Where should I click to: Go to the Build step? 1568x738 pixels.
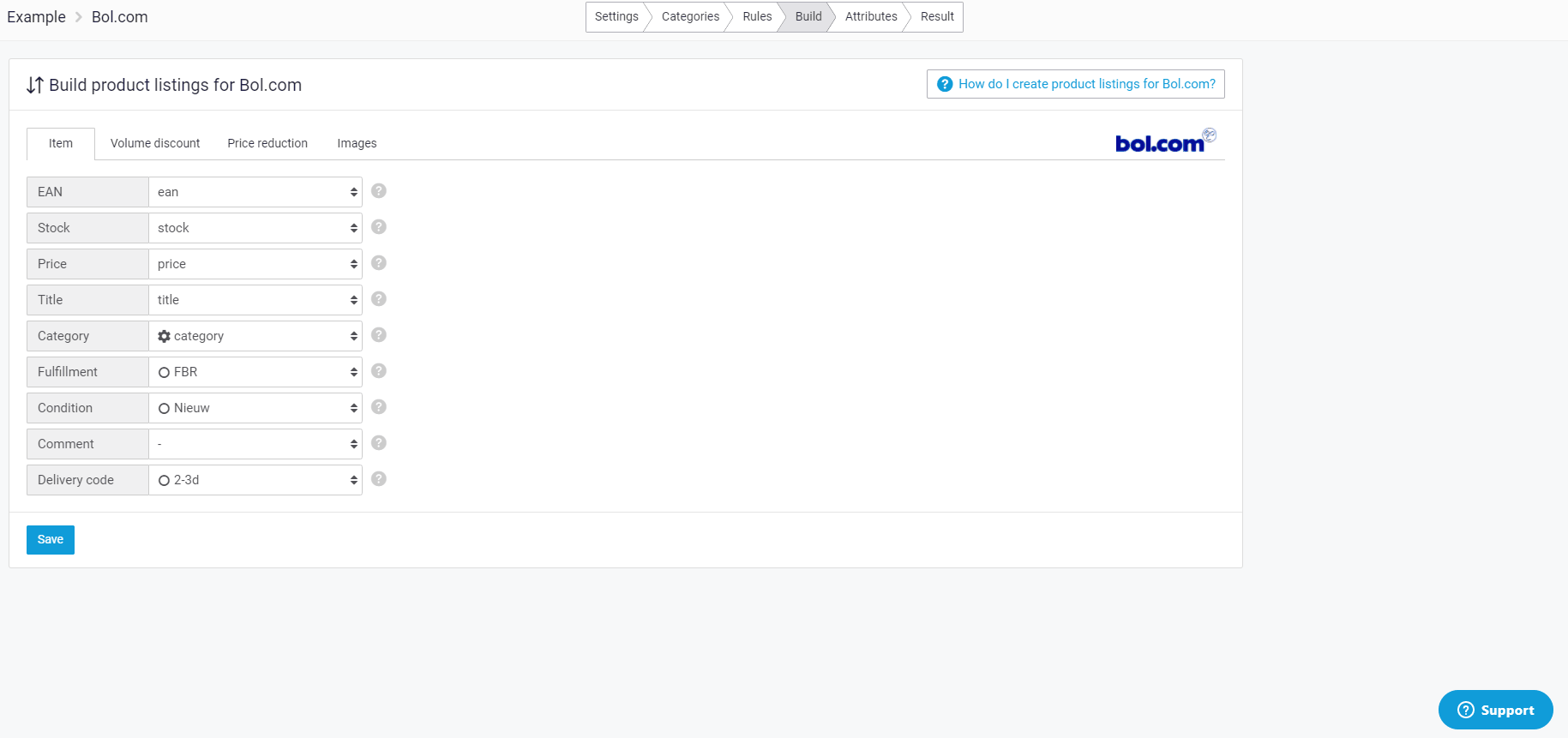808,16
